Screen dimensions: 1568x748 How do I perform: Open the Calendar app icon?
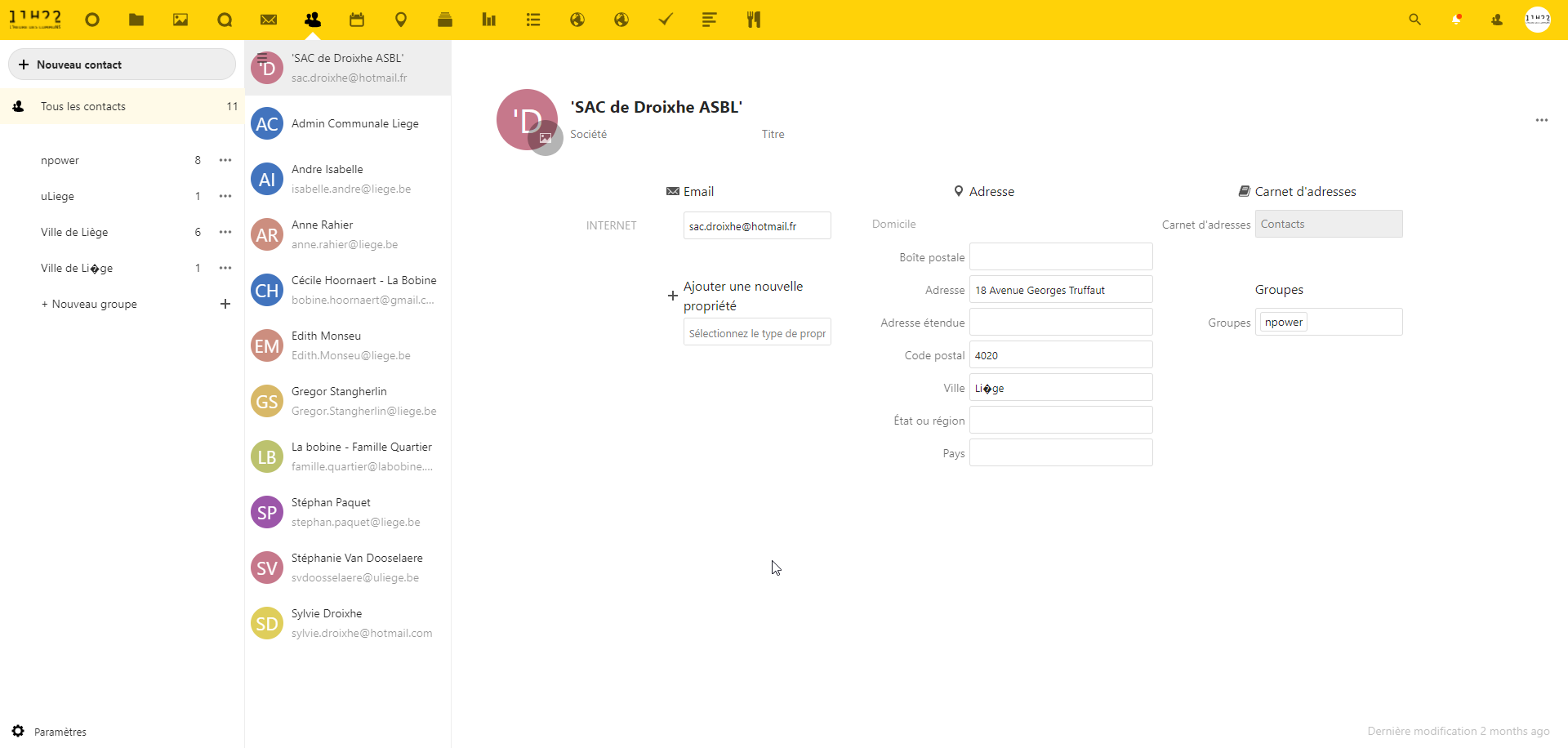[x=357, y=20]
